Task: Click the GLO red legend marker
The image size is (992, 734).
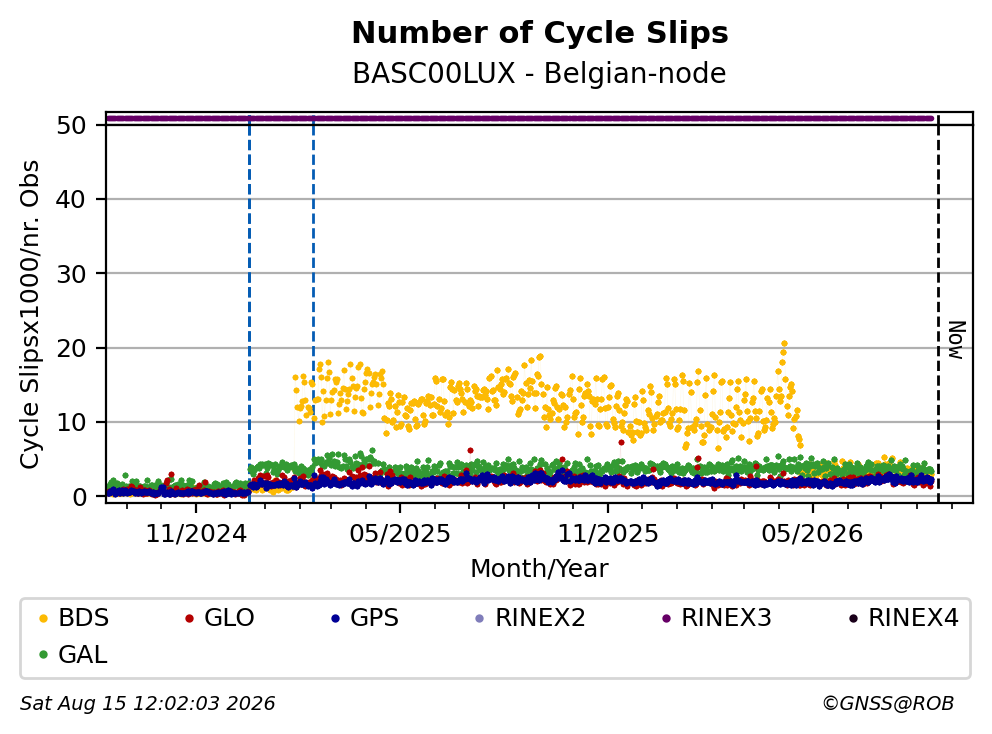Action: 189,618
